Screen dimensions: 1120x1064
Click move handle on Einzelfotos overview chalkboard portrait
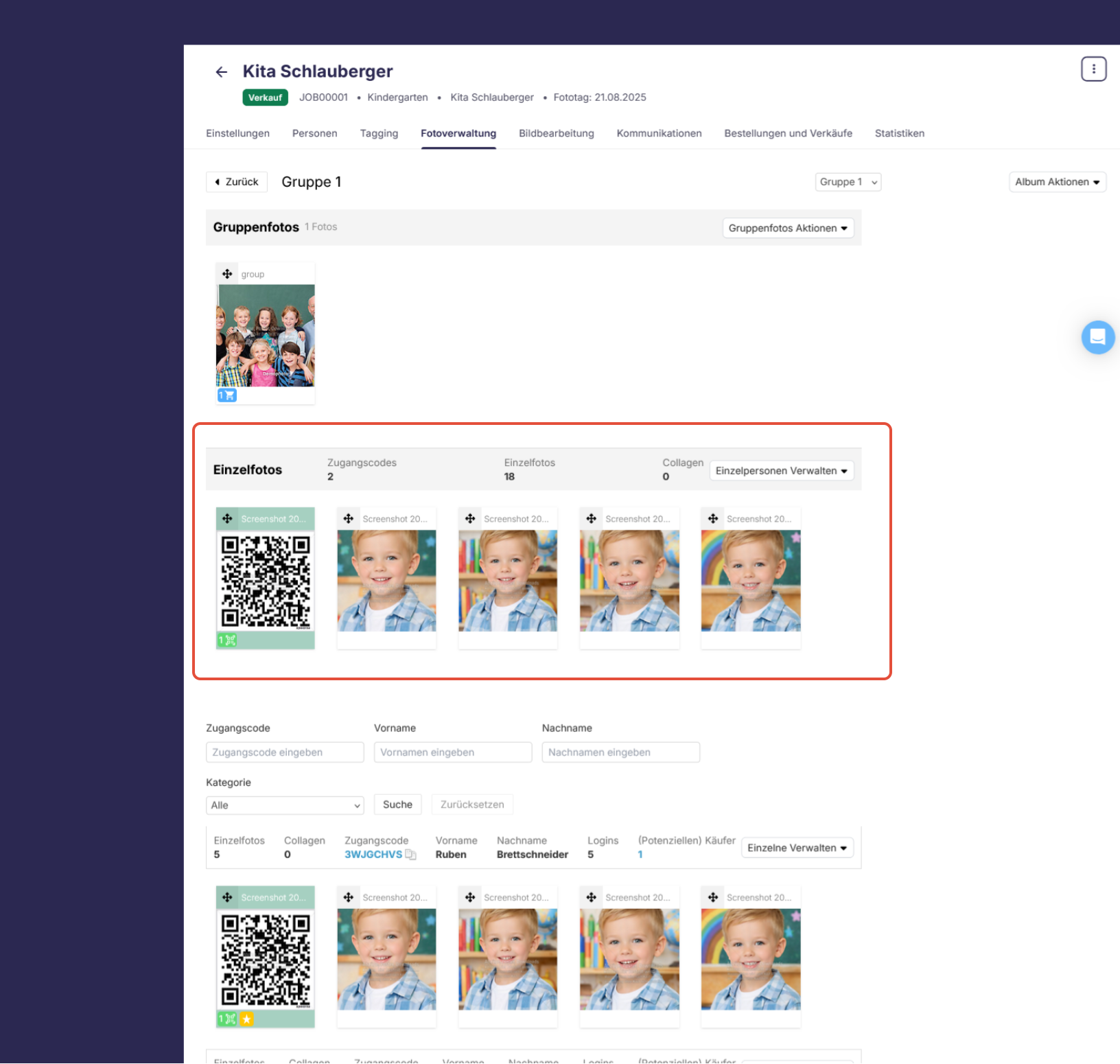pyautogui.click(x=349, y=519)
